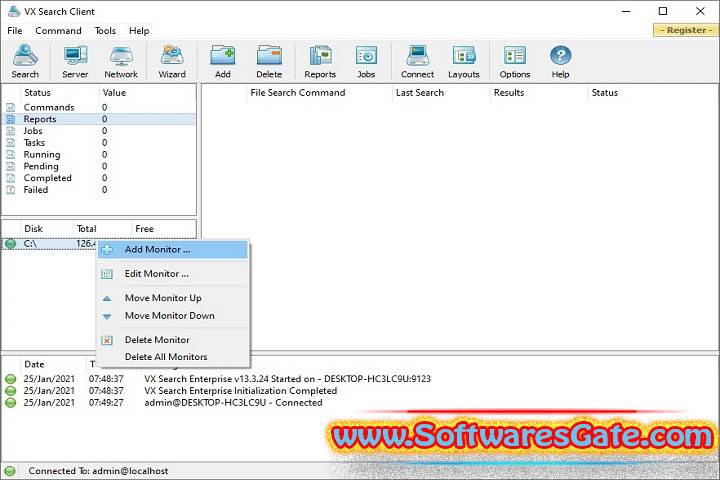Select the C:\ disk entry

[x=30, y=243]
